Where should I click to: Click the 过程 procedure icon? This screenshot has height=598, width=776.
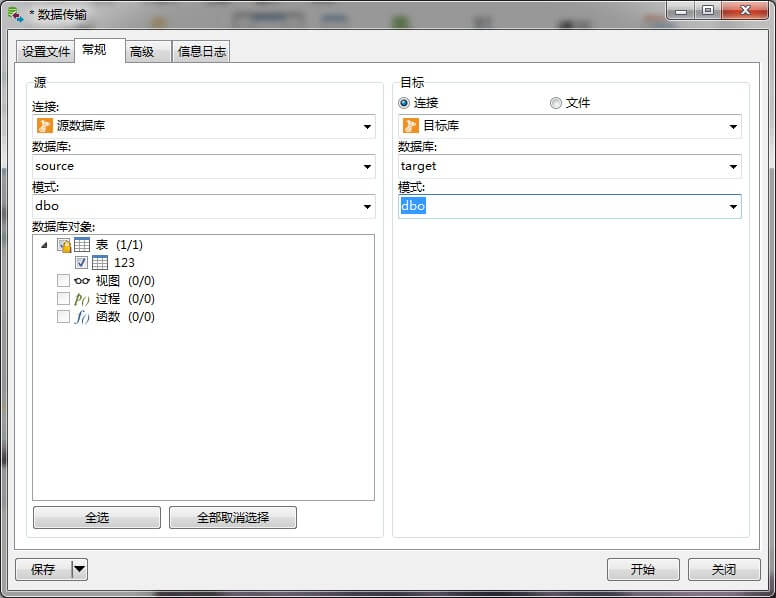(82, 299)
